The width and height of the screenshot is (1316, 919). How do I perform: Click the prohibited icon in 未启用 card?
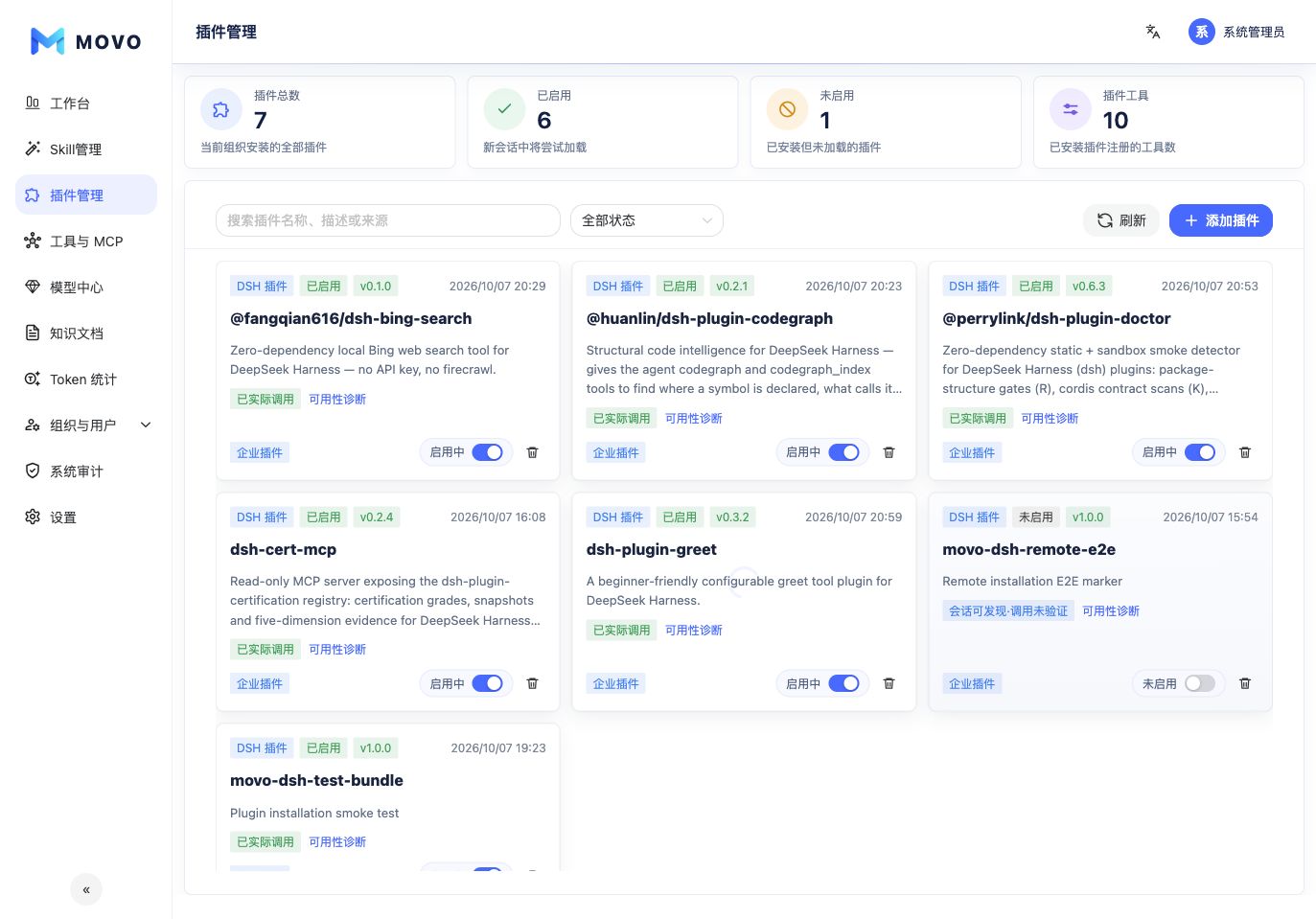pyautogui.click(x=787, y=109)
